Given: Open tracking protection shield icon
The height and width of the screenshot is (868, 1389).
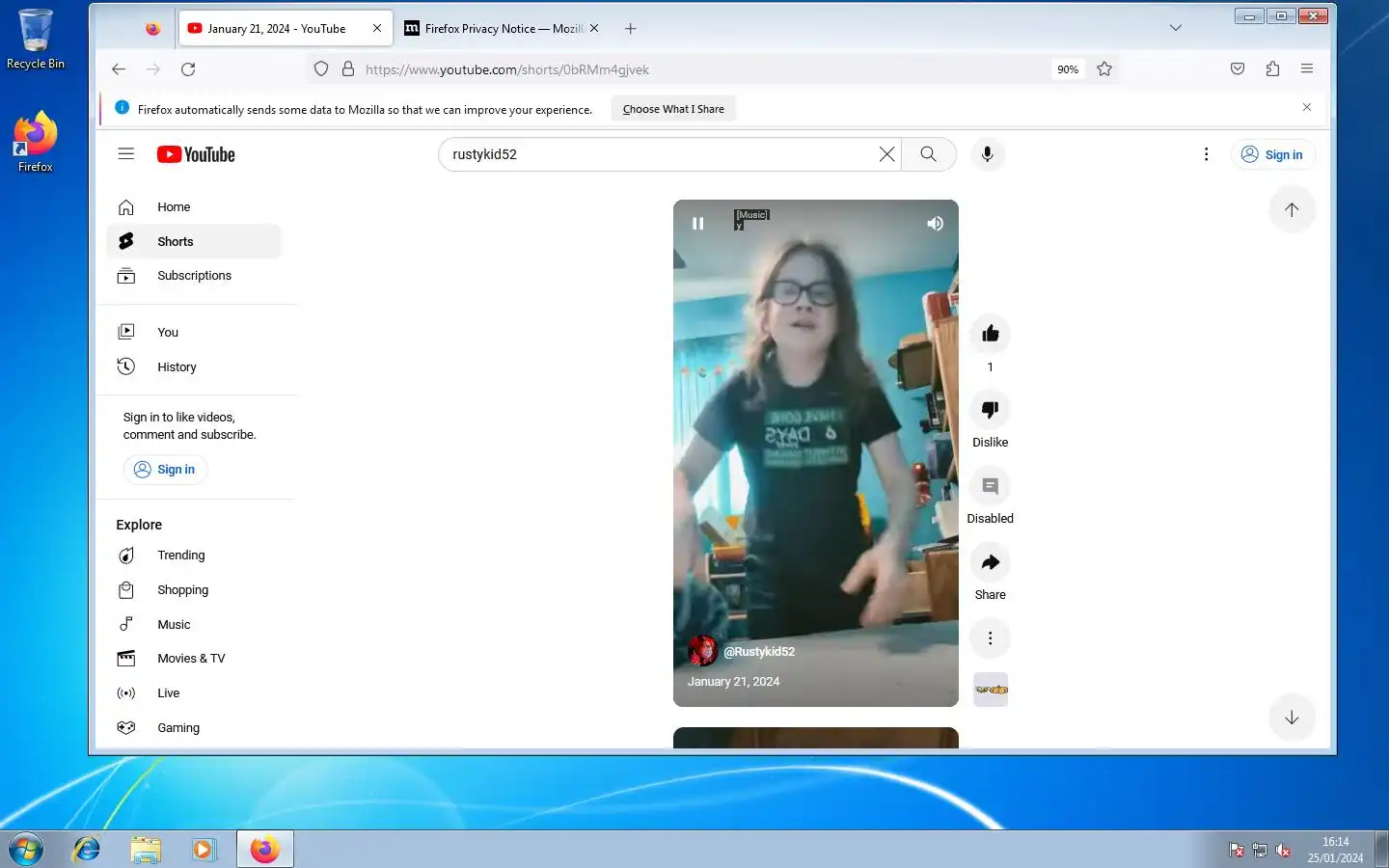Looking at the screenshot, I should 321,69.
